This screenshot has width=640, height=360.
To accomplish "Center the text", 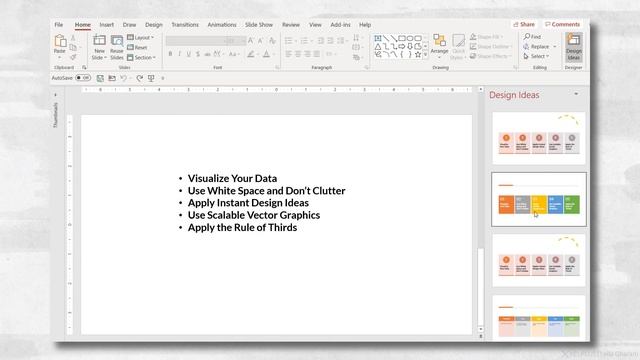I will click(298, 54).
